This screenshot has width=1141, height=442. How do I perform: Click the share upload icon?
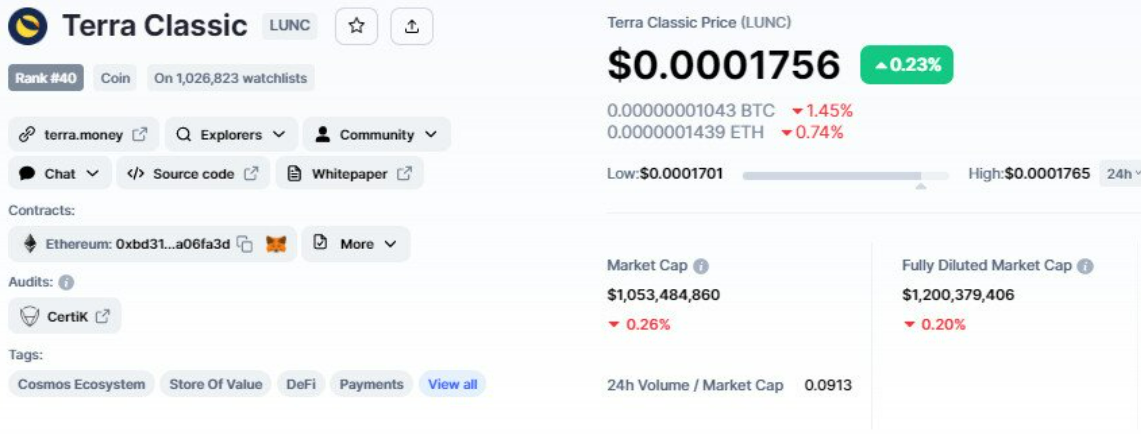click(412, 26)
